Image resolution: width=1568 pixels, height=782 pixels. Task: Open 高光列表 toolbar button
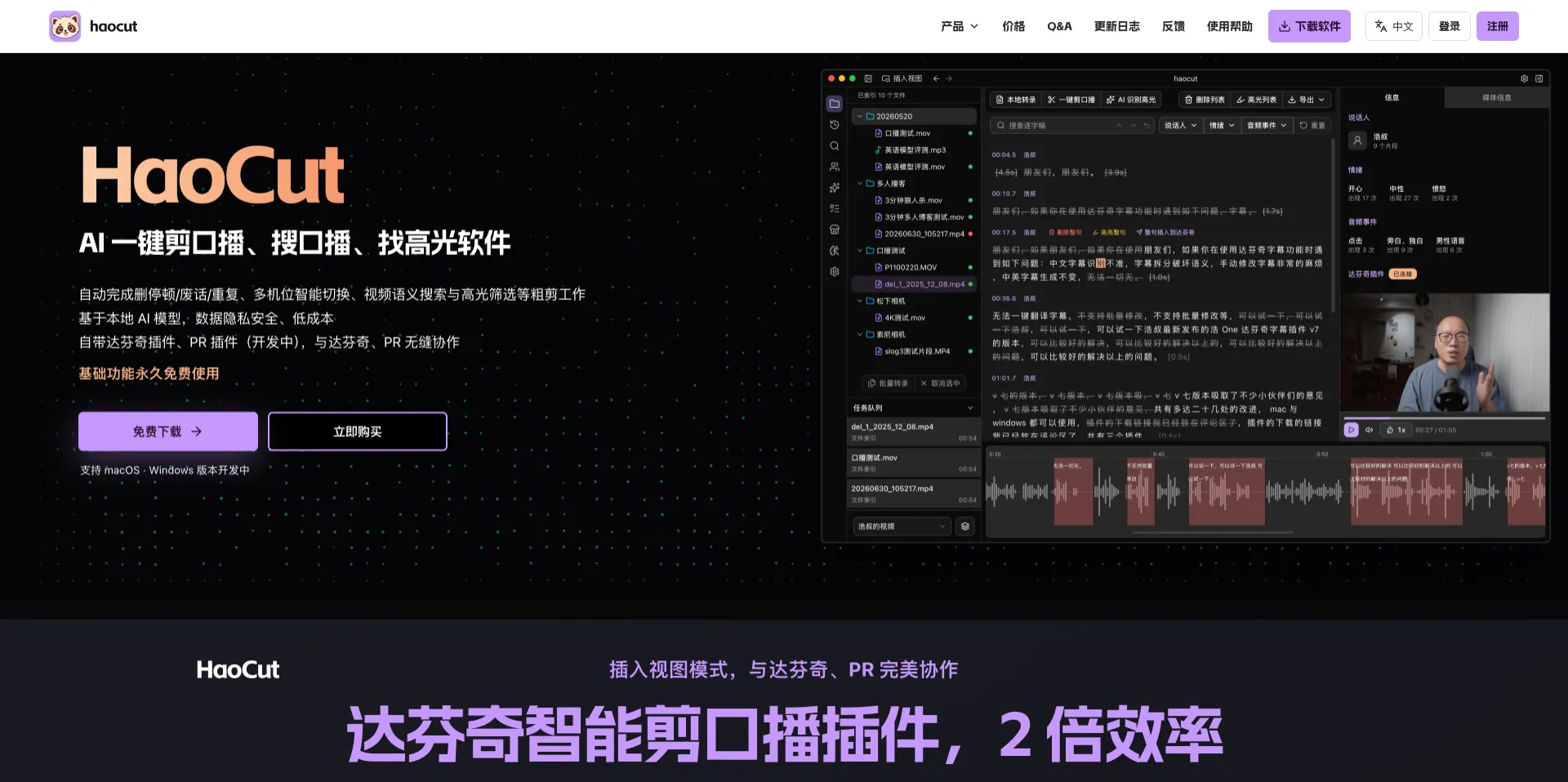(1256, 100)
